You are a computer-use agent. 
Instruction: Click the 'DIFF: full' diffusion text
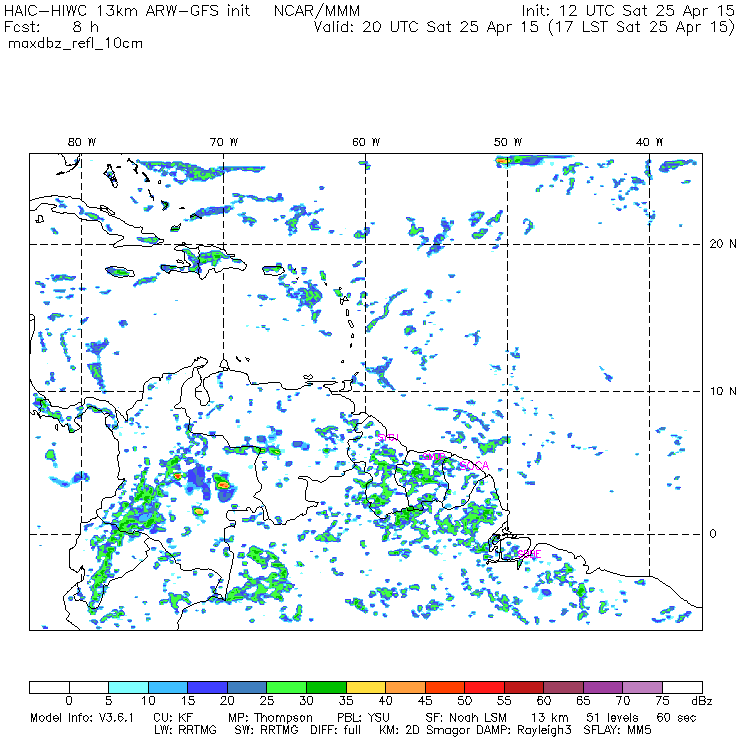click(336, 730)
